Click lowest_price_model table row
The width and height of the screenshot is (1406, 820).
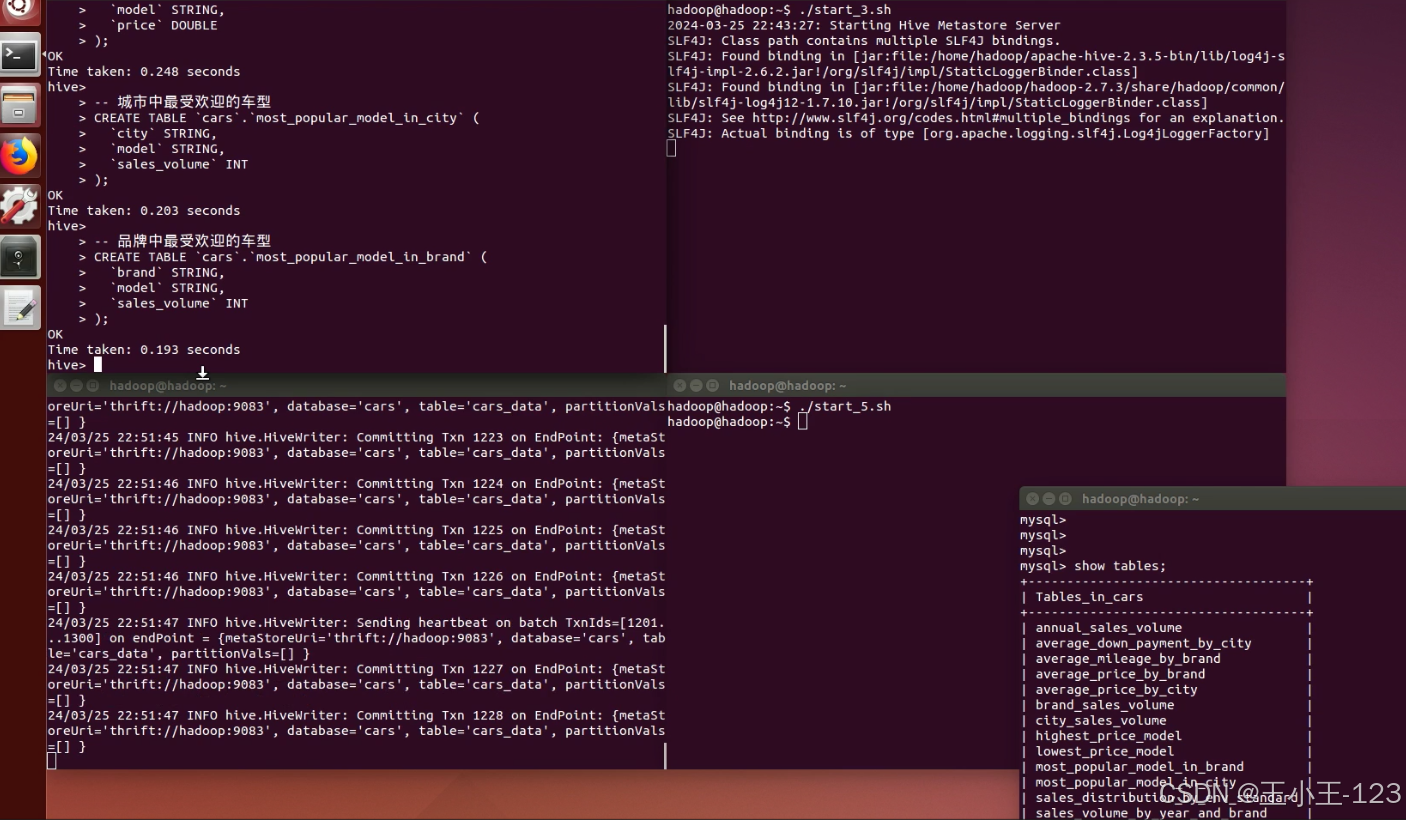1105,751
